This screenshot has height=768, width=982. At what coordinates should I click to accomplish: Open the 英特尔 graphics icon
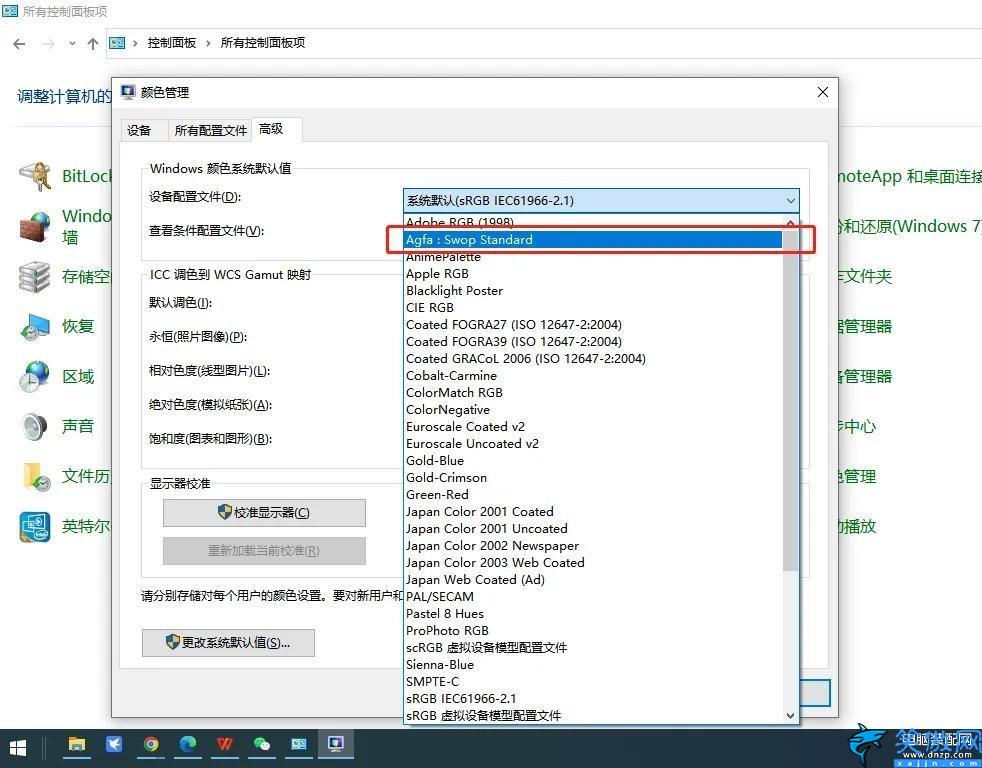click(x=35, y=527)
